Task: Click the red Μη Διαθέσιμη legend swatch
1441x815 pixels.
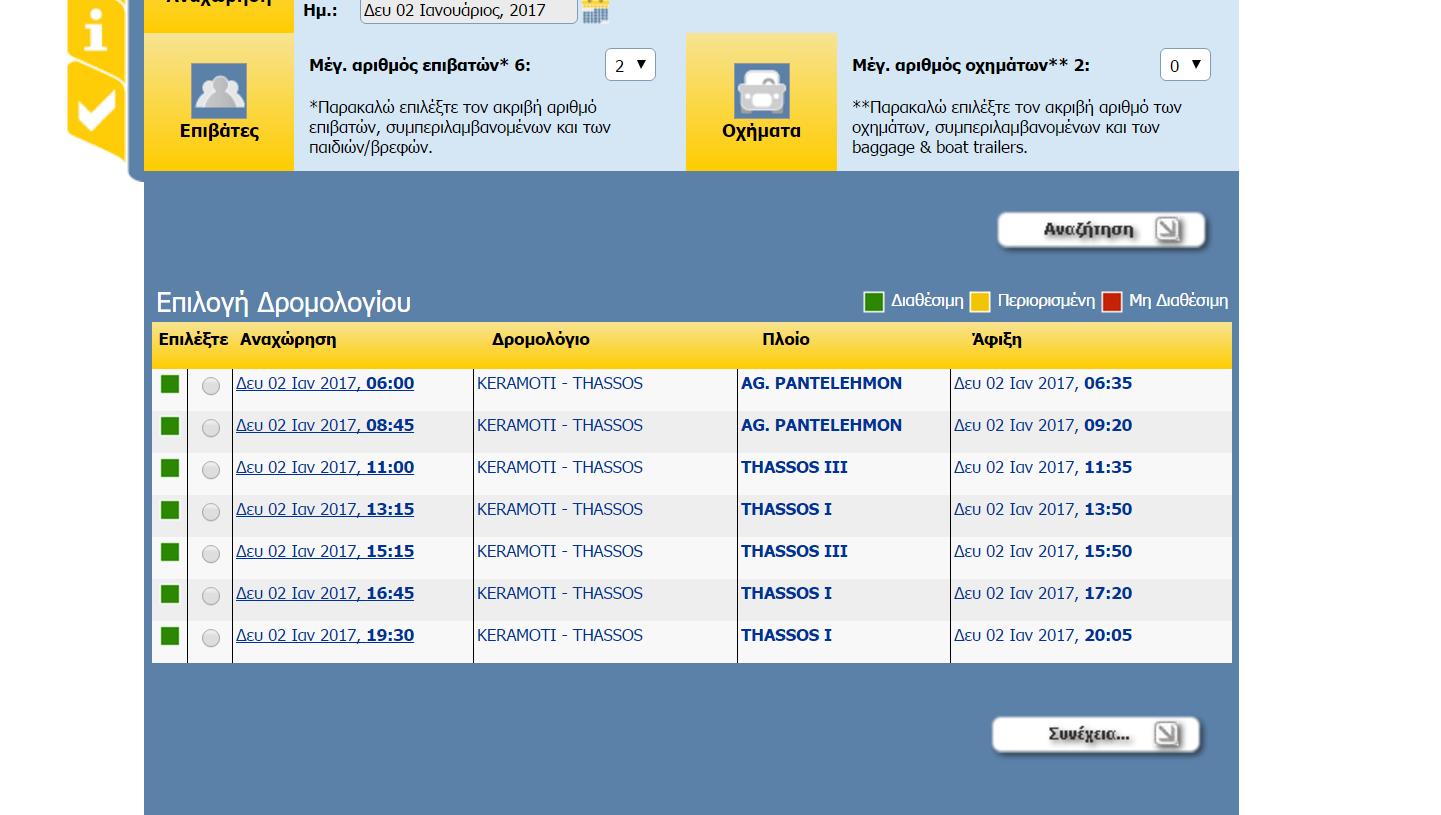Action: click(1111, 302)
